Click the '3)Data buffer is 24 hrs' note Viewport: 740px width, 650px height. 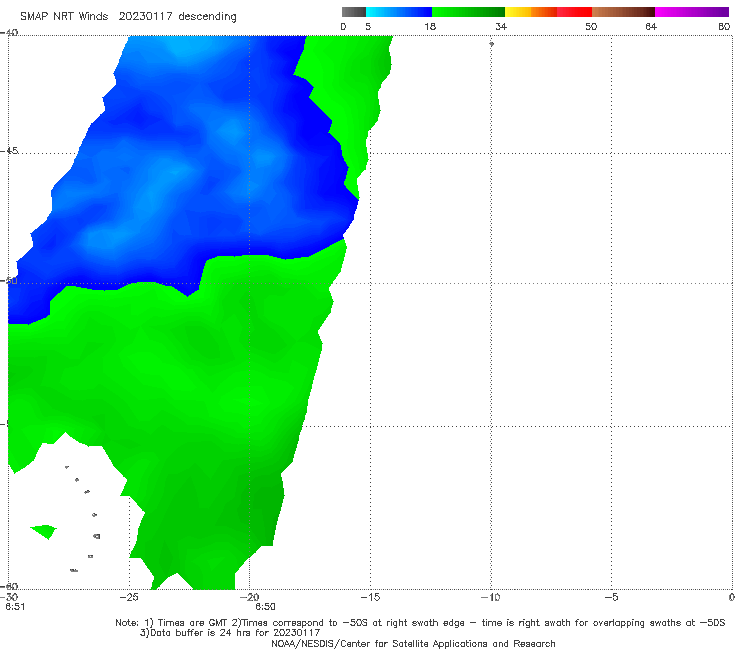230,633
